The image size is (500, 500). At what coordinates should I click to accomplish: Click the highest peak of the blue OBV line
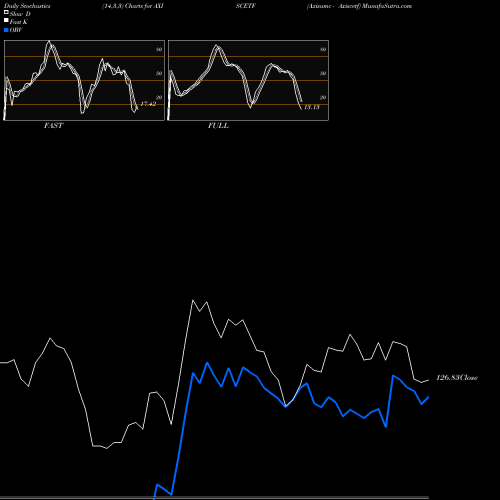point(207,363)
